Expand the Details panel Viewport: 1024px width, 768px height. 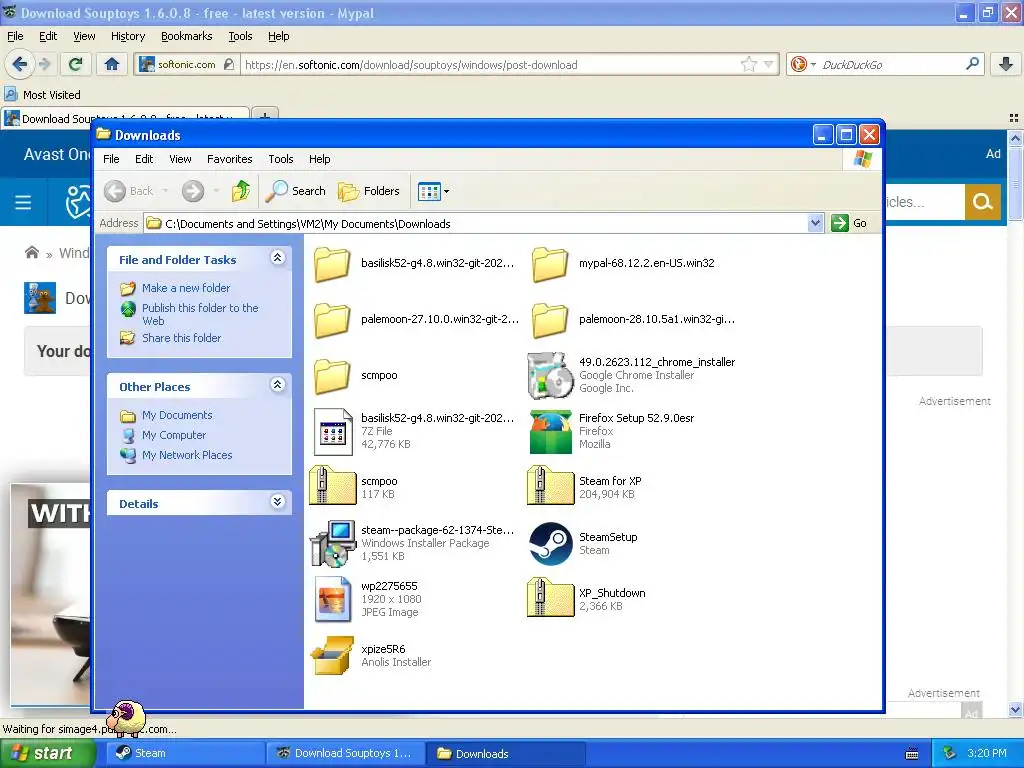click(x=277, y=502)
